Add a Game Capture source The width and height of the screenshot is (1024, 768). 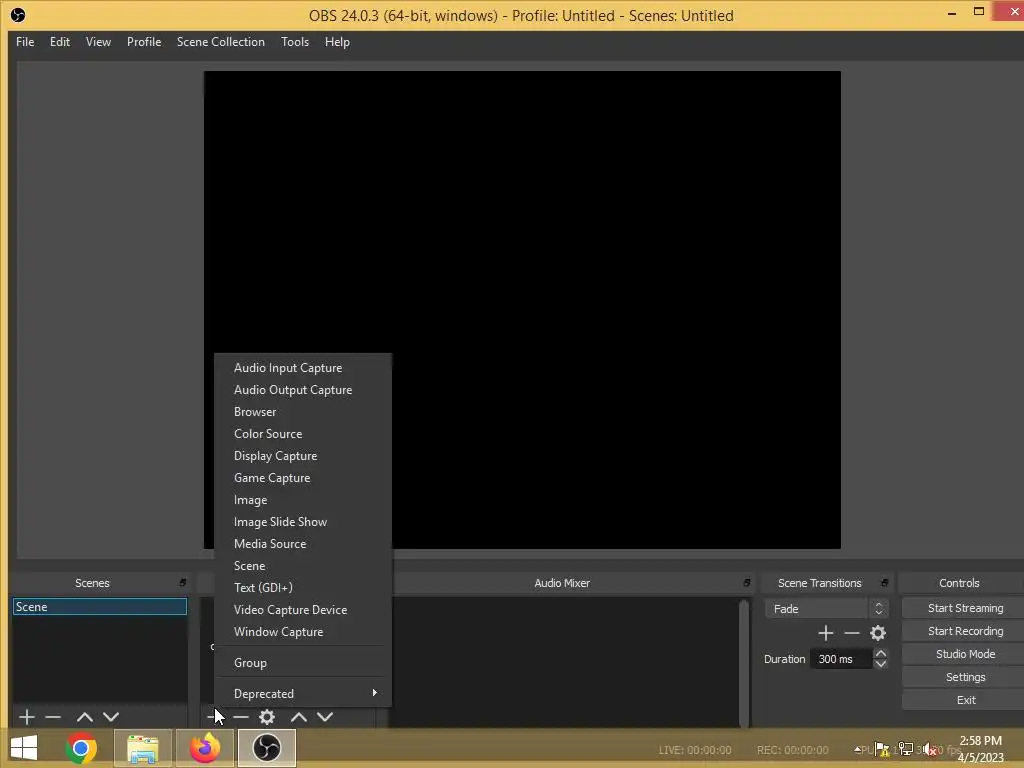click(303, 478)
